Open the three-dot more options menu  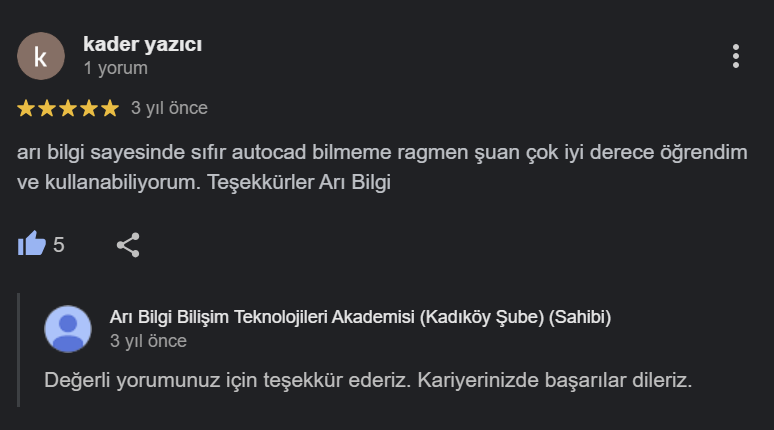tap(735, 56)
